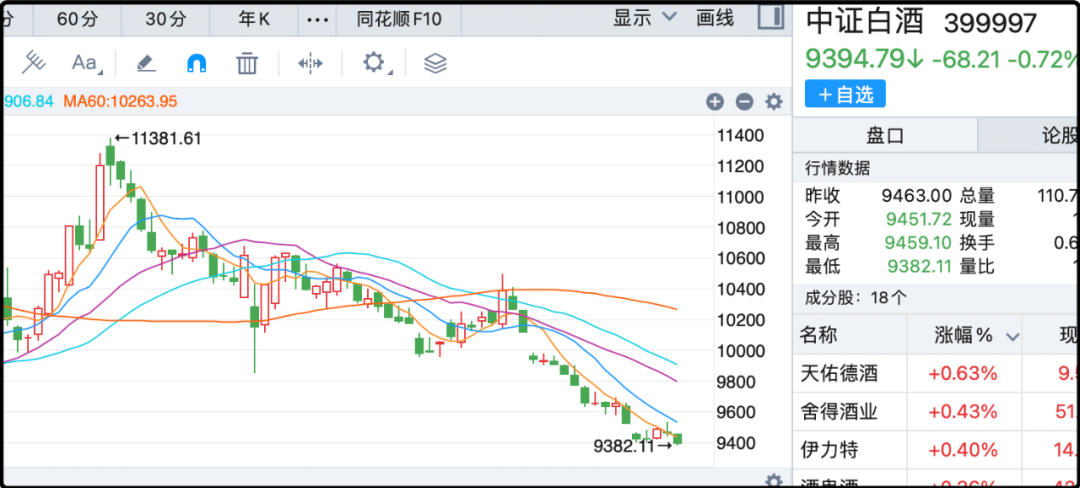Click the trash icon to delete drawings
Screen dimensions: 1080x488
pos(247,63)
